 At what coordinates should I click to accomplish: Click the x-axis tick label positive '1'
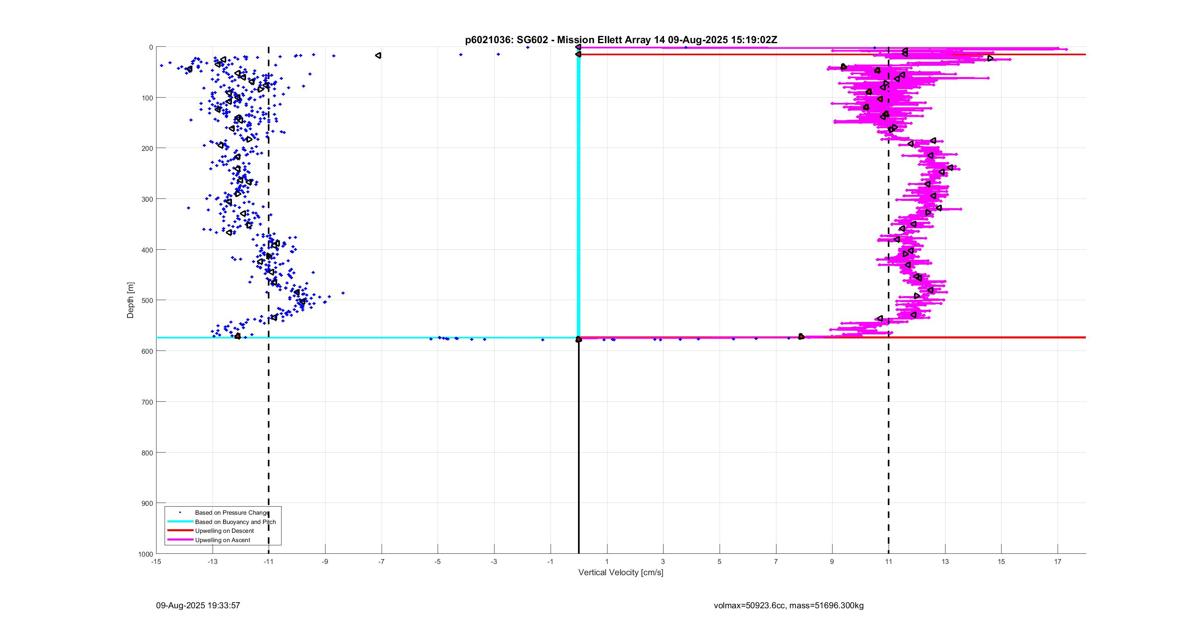pos(607,562)
